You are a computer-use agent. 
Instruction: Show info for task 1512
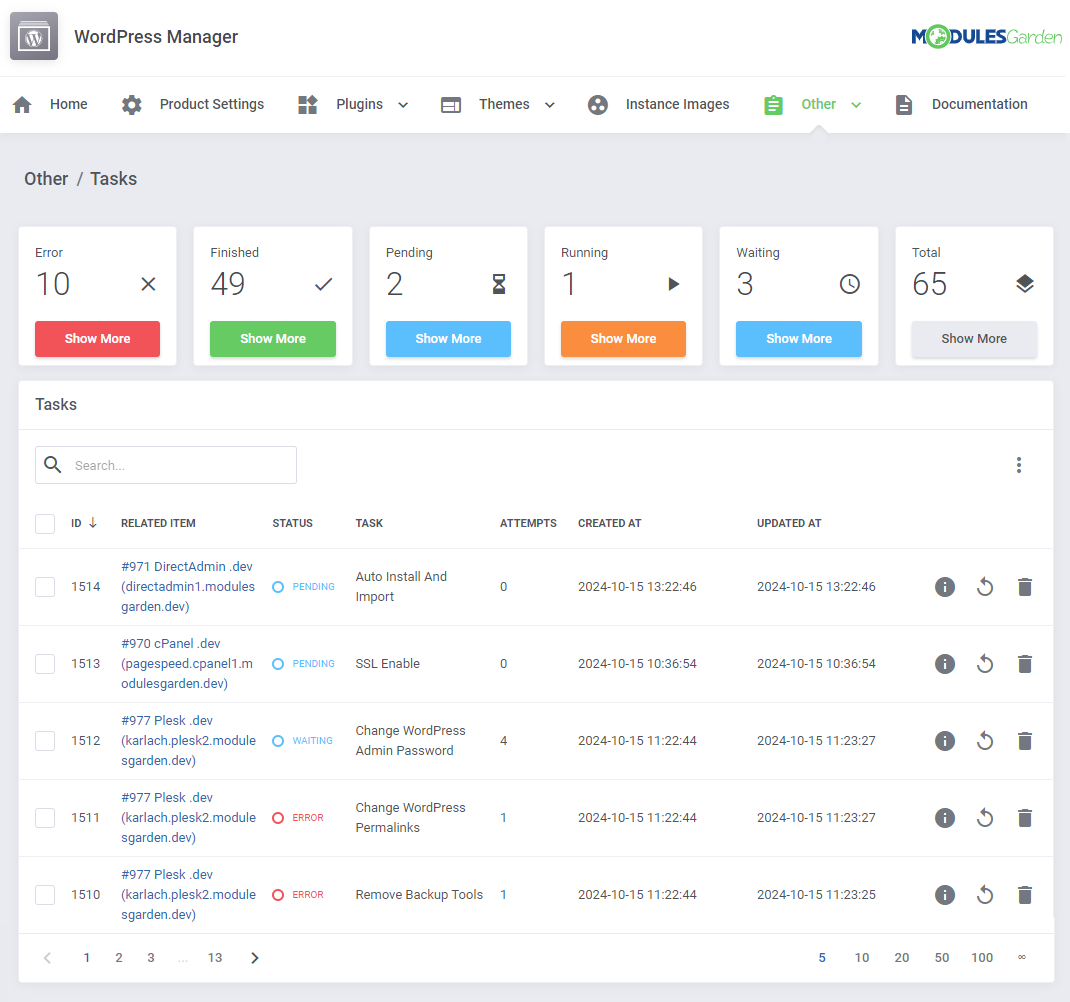pos(944,741)
